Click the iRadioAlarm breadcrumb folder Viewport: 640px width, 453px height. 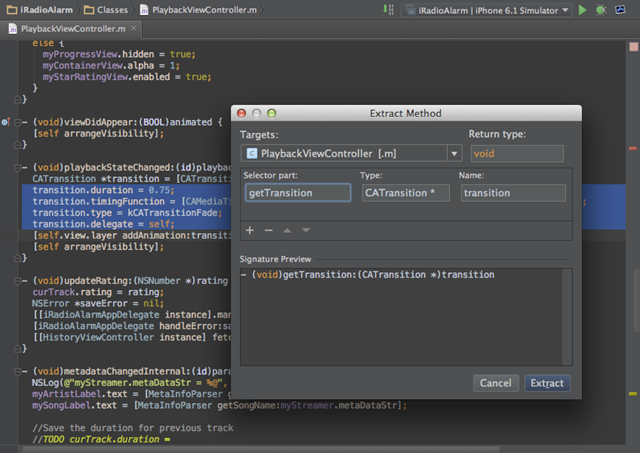tap(40, 10)
